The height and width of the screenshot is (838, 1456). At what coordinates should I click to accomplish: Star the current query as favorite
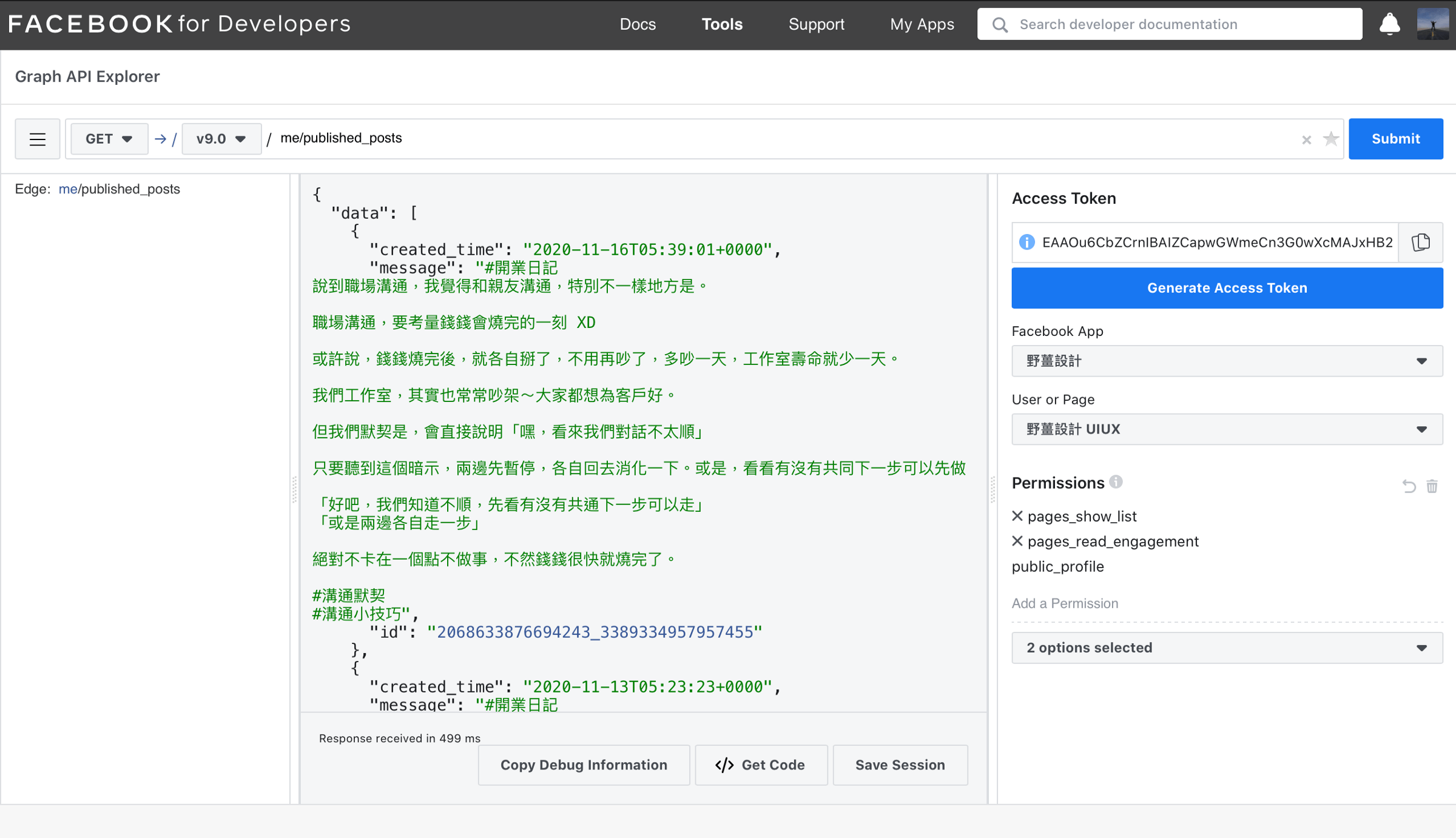click(1330, 139)
